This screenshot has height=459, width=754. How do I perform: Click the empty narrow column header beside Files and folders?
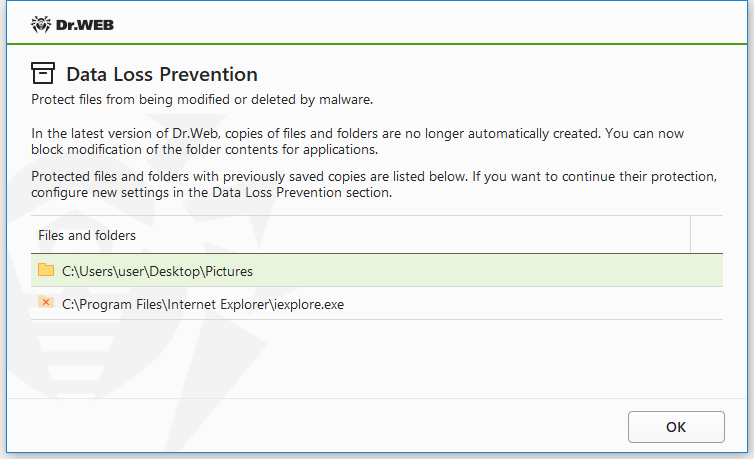pyautogui.click(x=707, y=235)
